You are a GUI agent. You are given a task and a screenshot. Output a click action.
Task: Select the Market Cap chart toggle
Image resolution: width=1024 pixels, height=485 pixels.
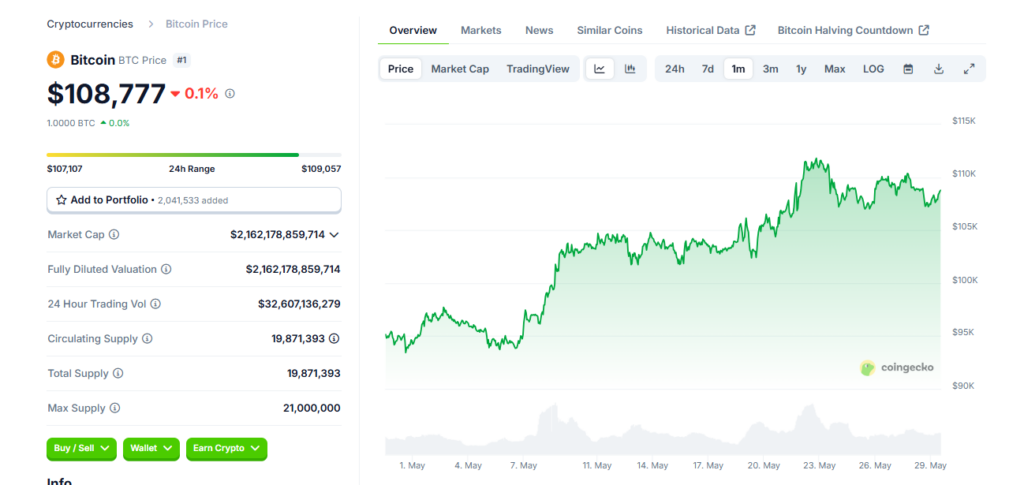point(460,69)
